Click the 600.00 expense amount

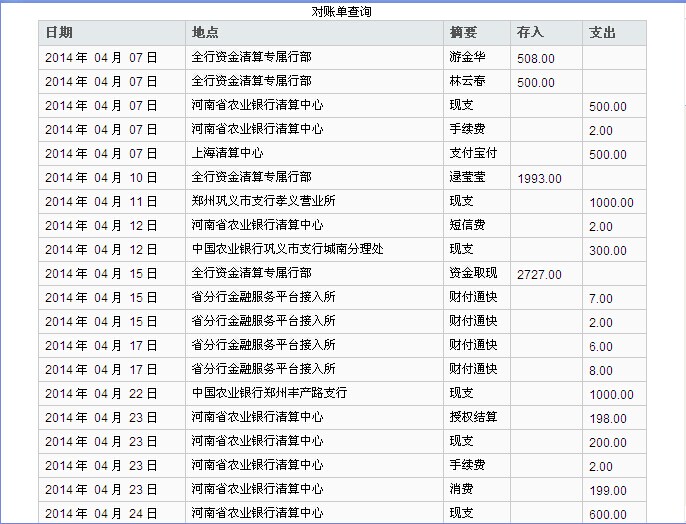[x=608, y=515]
